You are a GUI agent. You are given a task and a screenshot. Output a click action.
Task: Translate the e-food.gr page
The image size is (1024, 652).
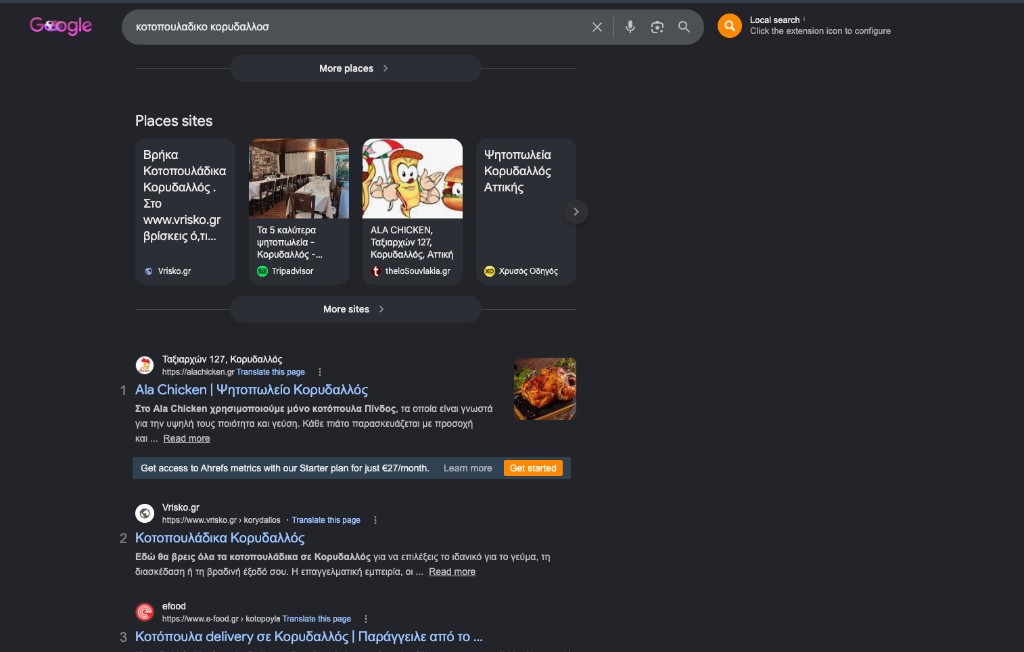pos(317,619)
